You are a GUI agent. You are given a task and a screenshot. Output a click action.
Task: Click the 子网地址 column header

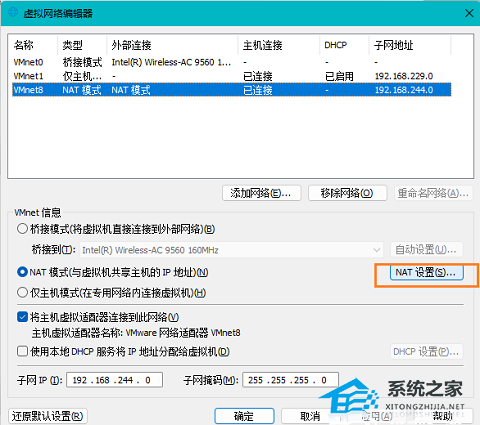[410, 45]
